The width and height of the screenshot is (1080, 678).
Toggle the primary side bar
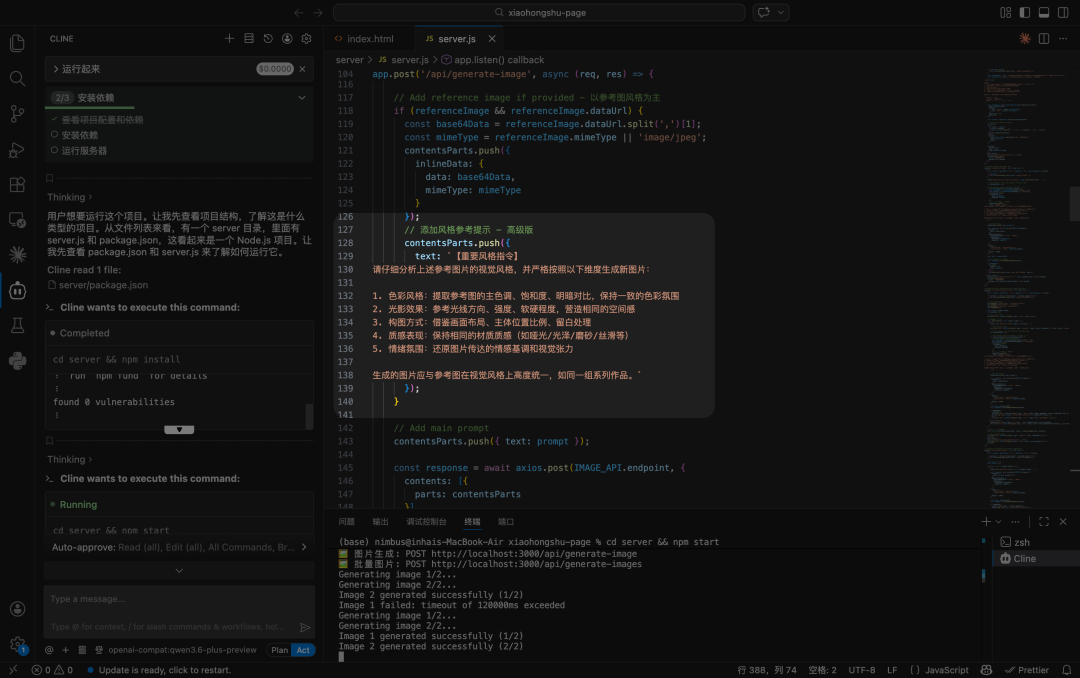click(x=1025, y=12)
